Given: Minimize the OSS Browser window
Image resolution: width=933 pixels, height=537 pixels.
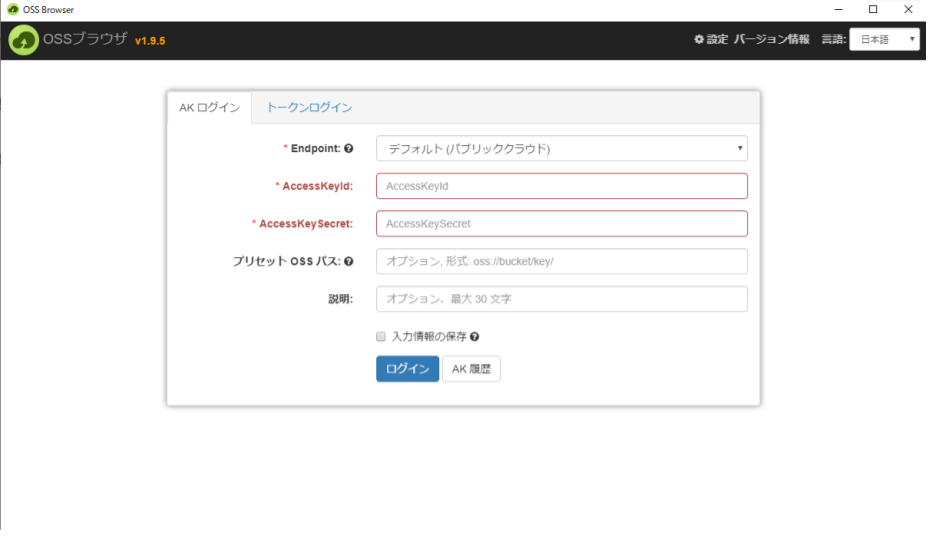Looking at the screenshot, I should pos(838,10).
